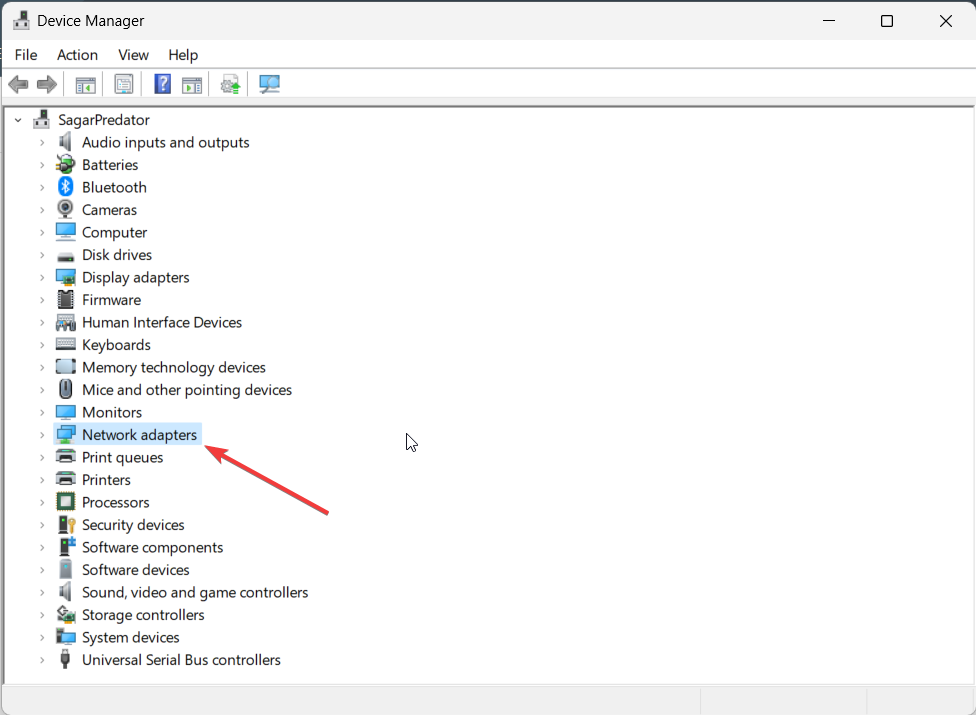
Task: Click the Storage controllers icon
Action: pyautogui.click(x=65, y=614)
